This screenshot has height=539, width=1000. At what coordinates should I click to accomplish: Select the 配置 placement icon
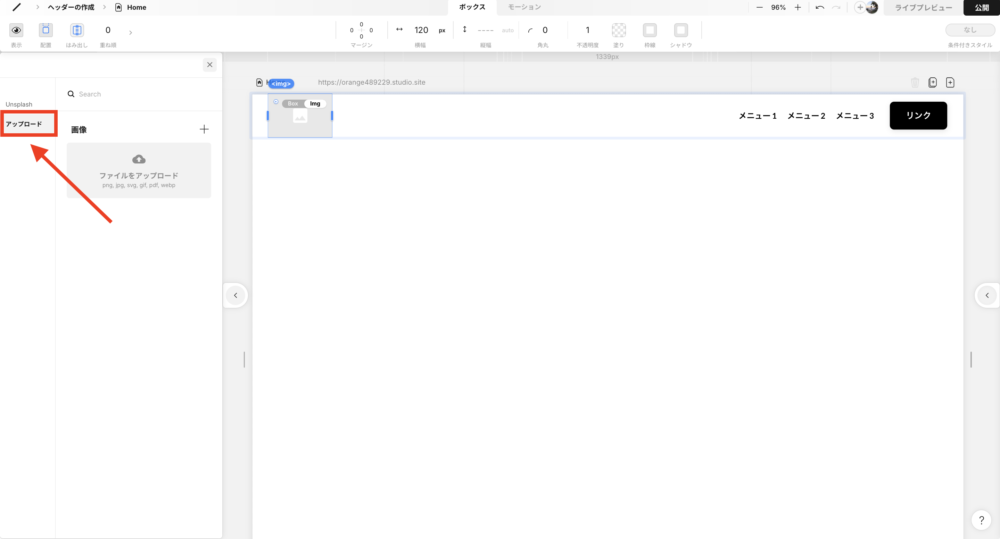(x=46, y=30)
